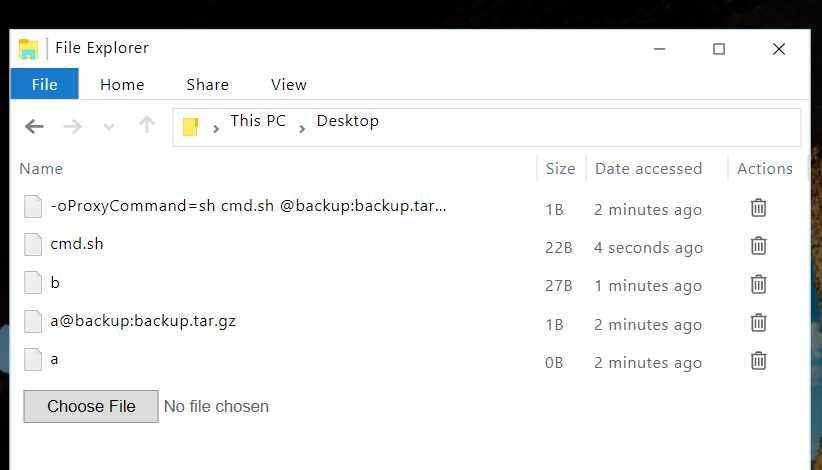Delete the -oProxyCommand file via trash icon
This screenshot has height=470, width=822.
(x=759, y=208)
